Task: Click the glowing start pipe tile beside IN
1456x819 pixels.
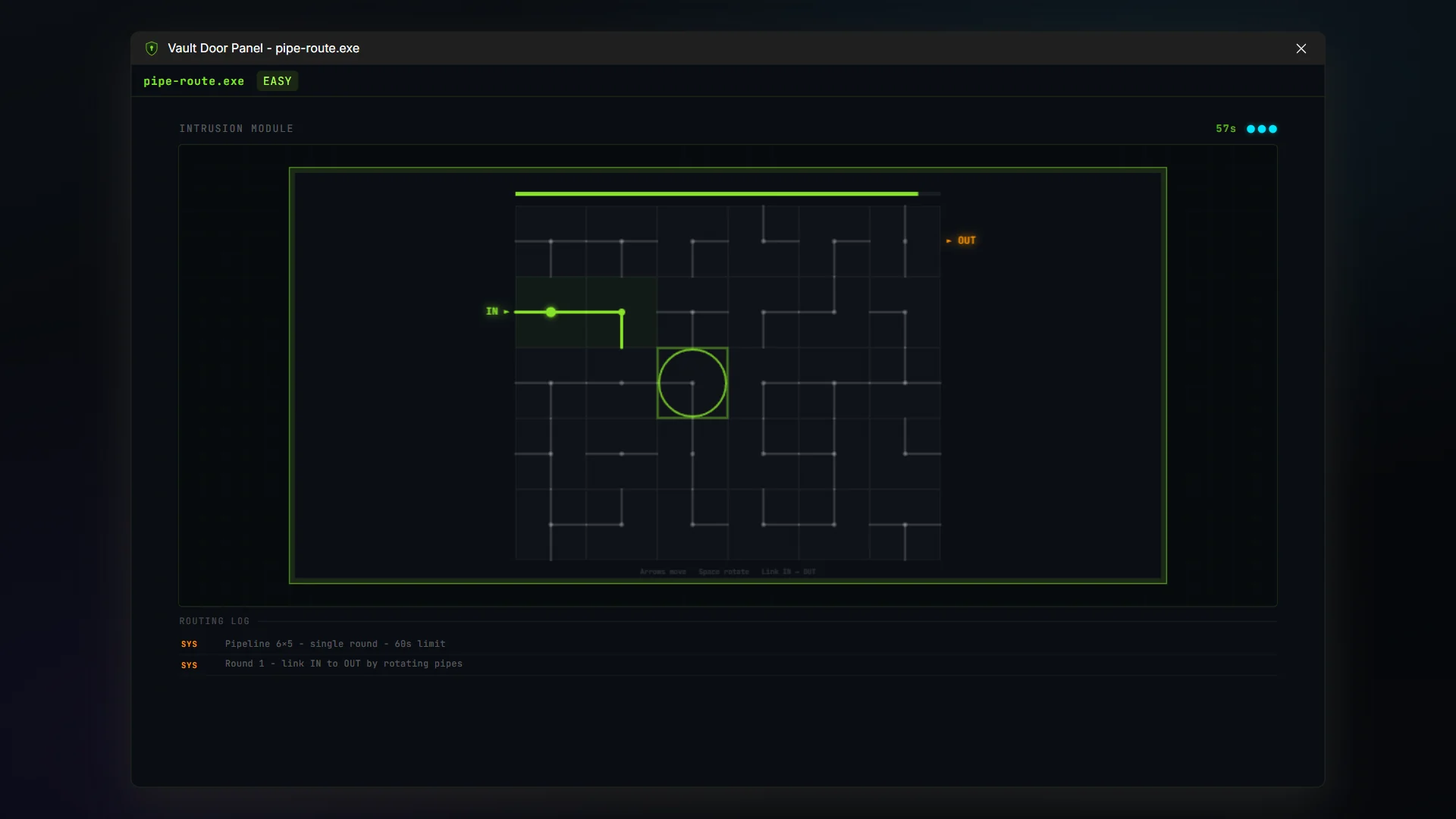Action: click(x=551, y=312)
